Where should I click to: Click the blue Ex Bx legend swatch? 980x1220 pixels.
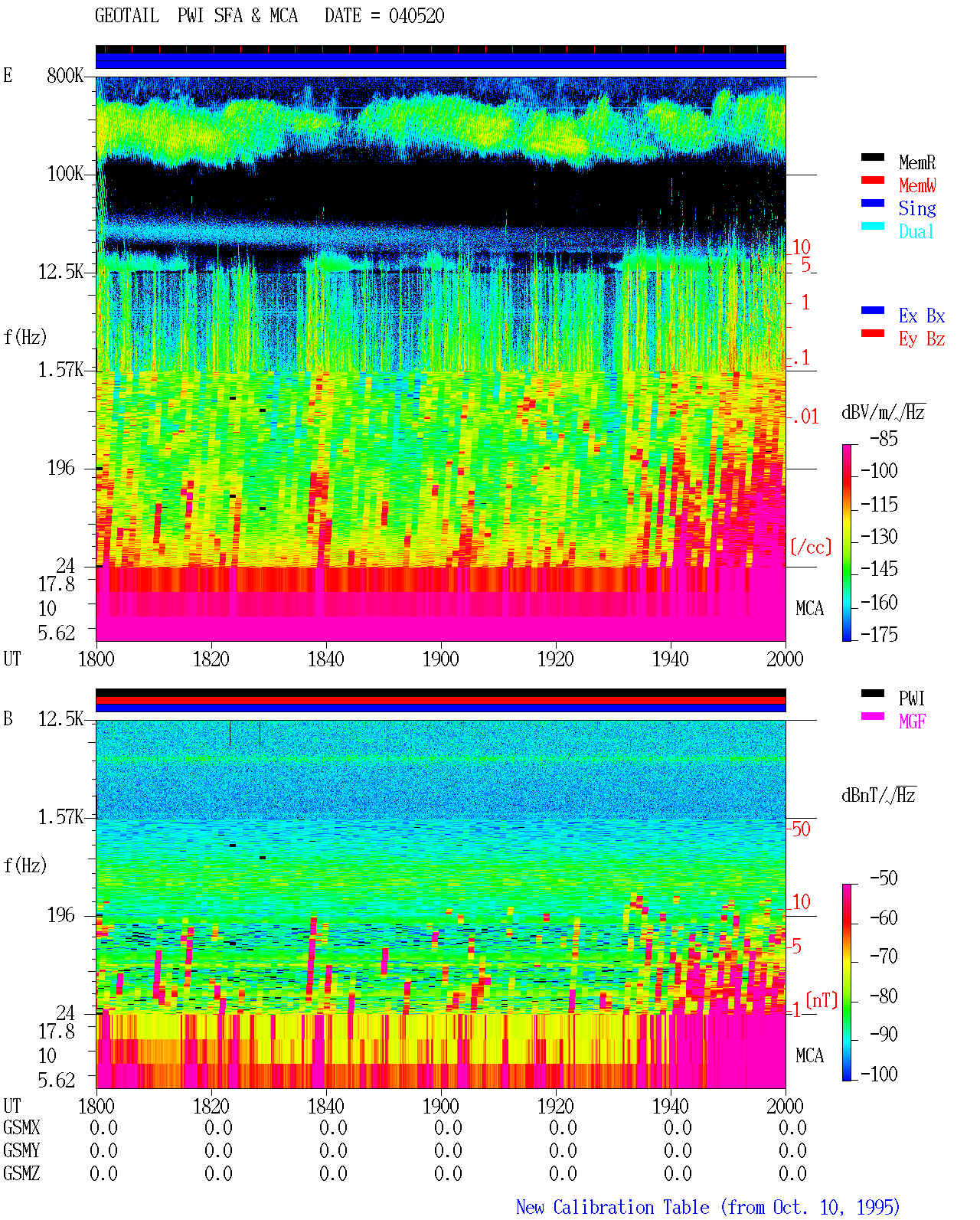tap(872, 310)
